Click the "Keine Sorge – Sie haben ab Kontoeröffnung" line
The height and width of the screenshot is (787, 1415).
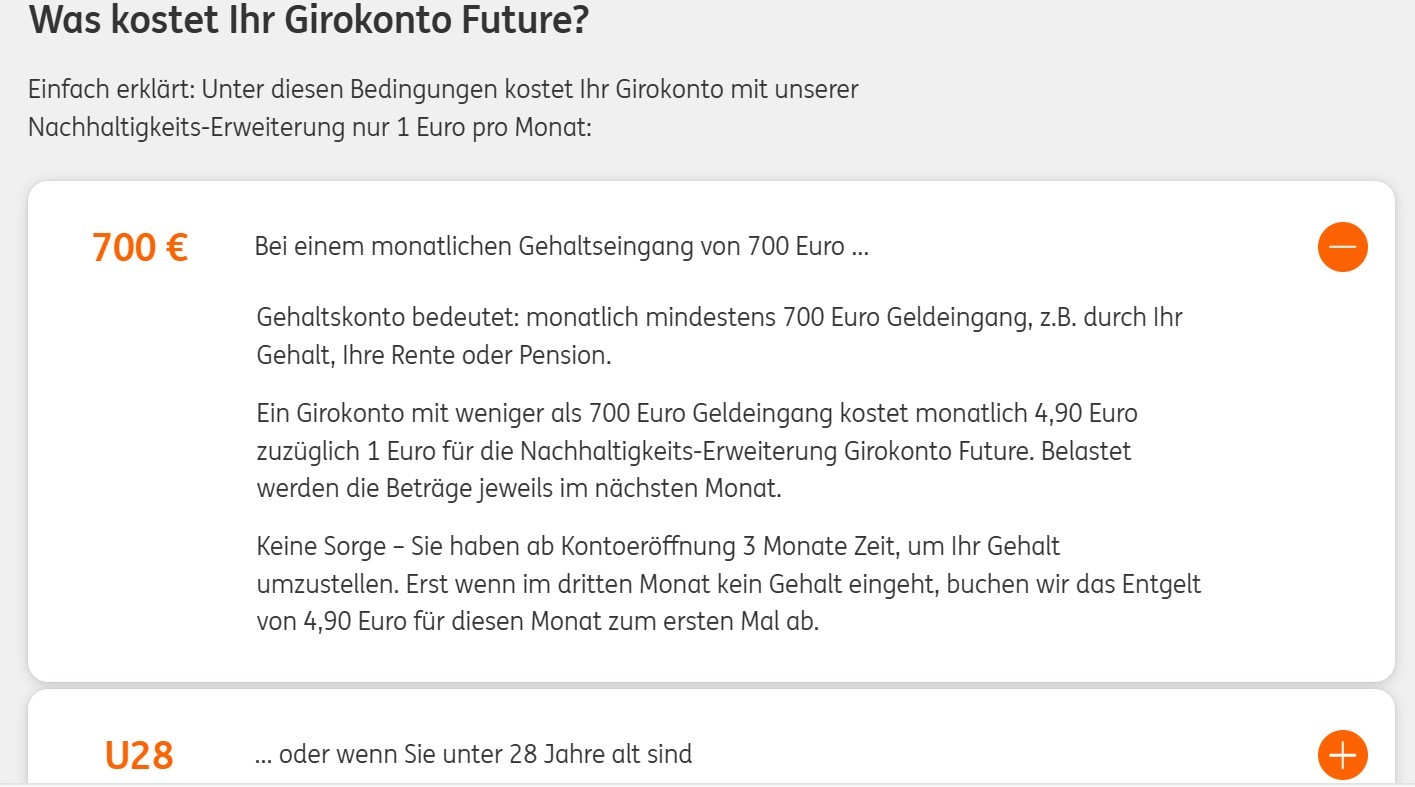[x=658, y=546]
